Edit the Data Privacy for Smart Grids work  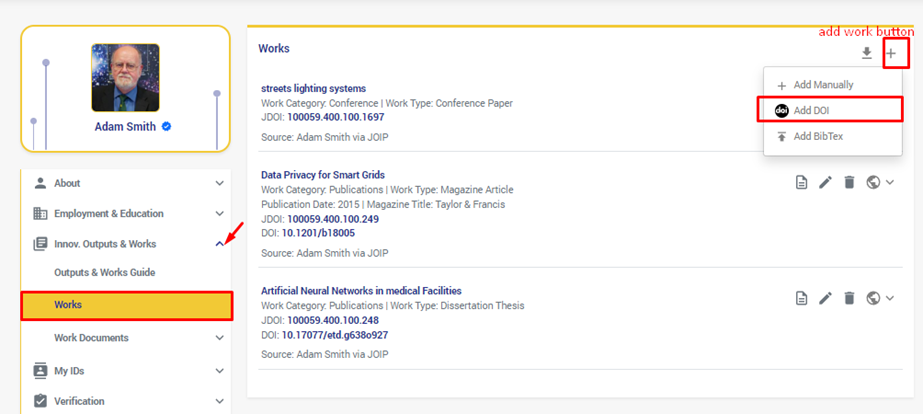[x=825, y=182]
